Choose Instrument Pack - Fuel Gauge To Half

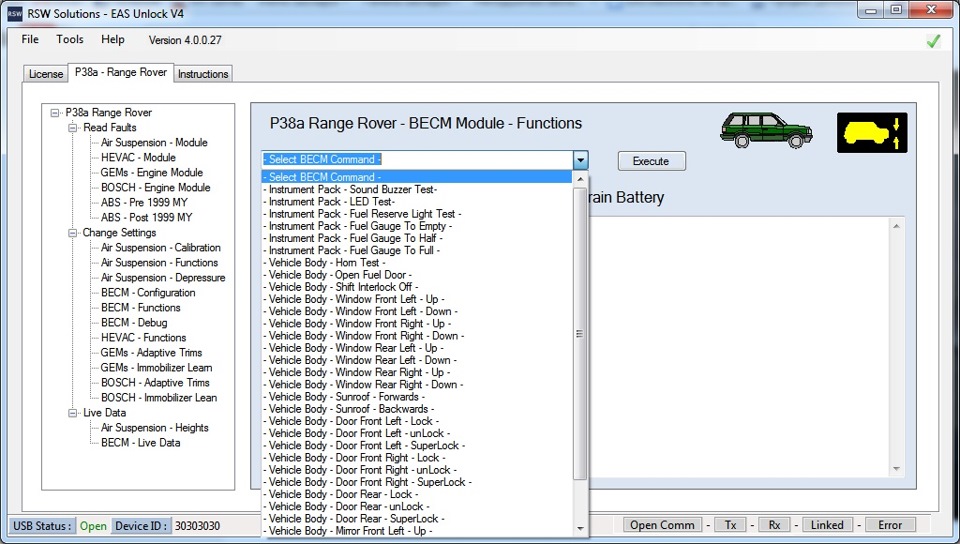pyautogui.click(x=417, y=239)
